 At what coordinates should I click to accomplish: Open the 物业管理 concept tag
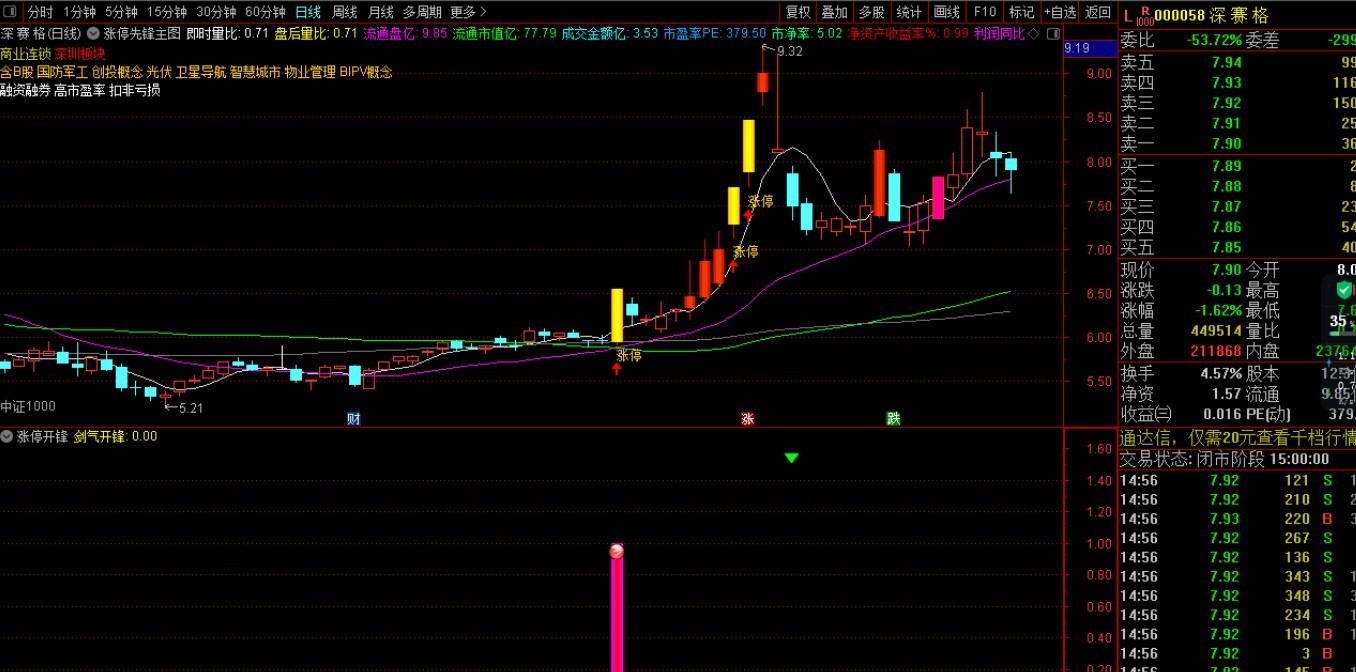[x=310, y=72]
